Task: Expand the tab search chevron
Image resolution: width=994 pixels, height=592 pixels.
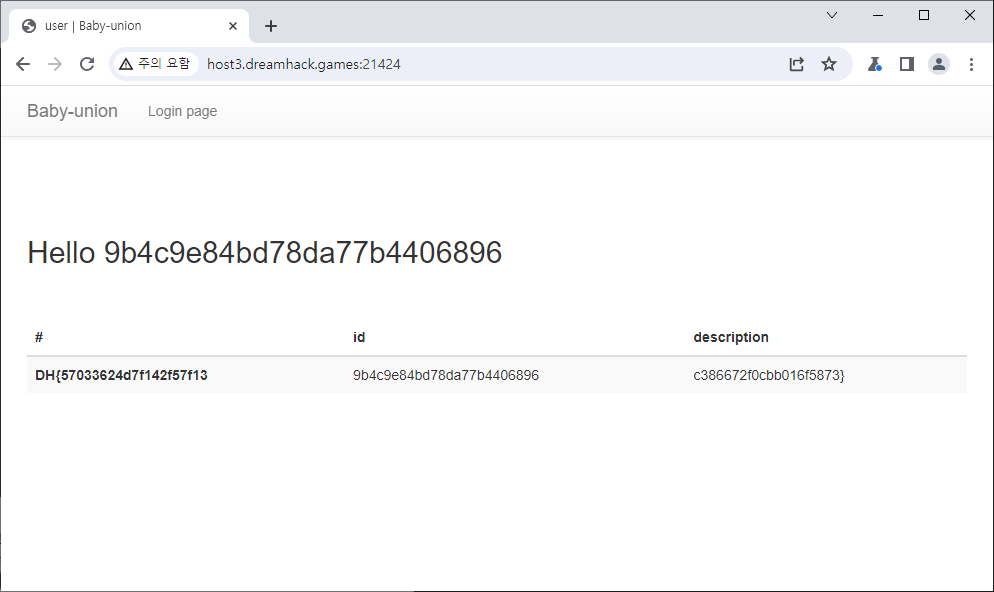Action: (x=832, y=15)
